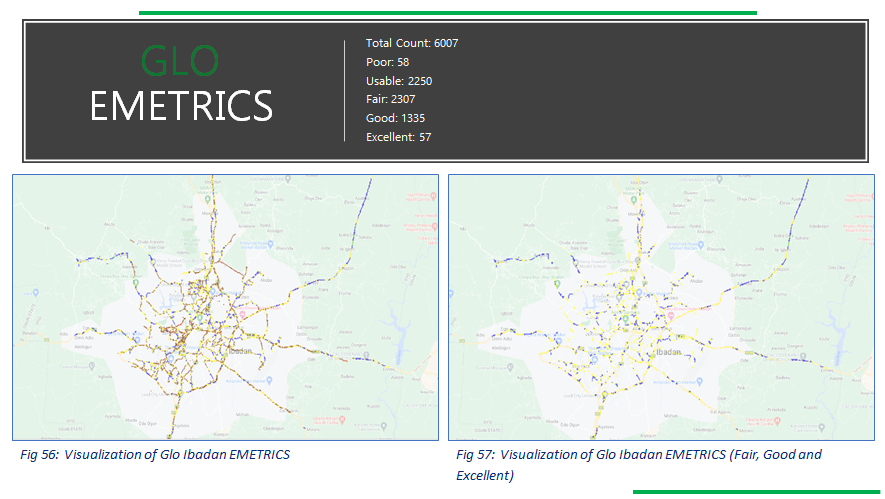Select the "Excellent: 57" statistic
This screenshot has width=885, height=499.
(398, 137)
